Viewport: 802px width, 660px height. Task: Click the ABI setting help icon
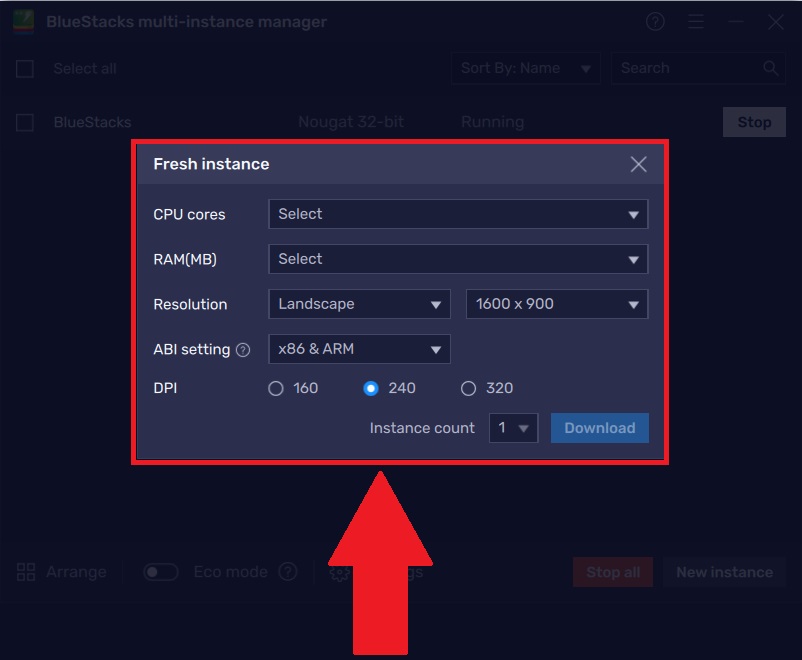243,350
